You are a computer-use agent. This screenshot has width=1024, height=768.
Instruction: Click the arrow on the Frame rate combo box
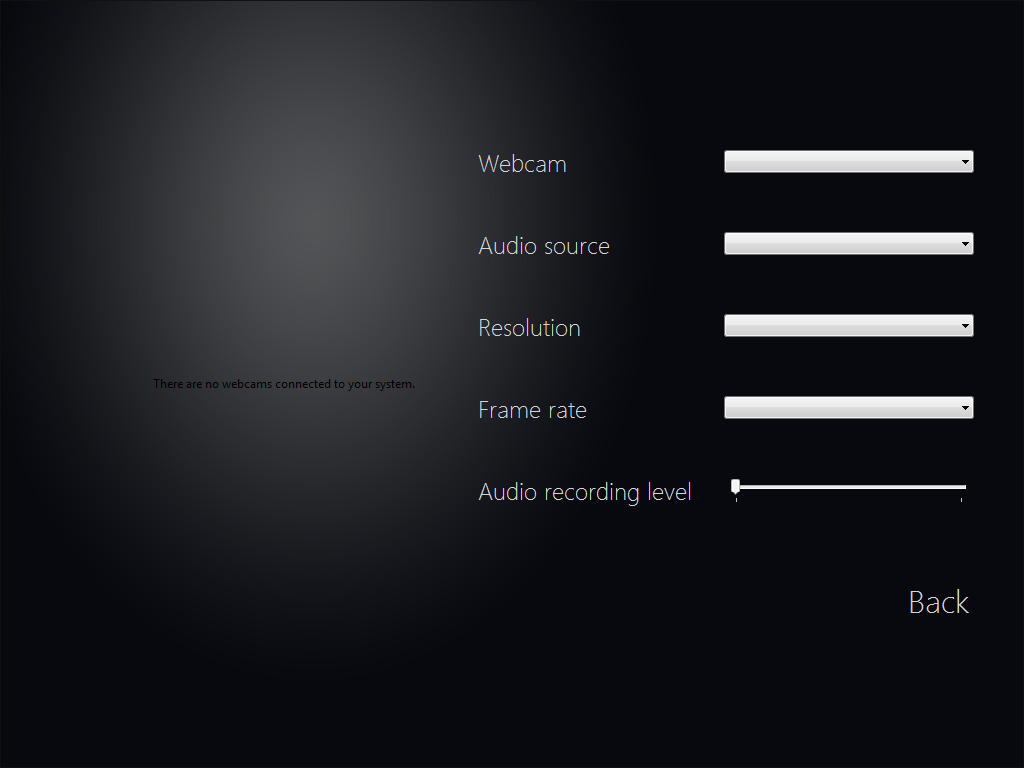pos(965,408)
